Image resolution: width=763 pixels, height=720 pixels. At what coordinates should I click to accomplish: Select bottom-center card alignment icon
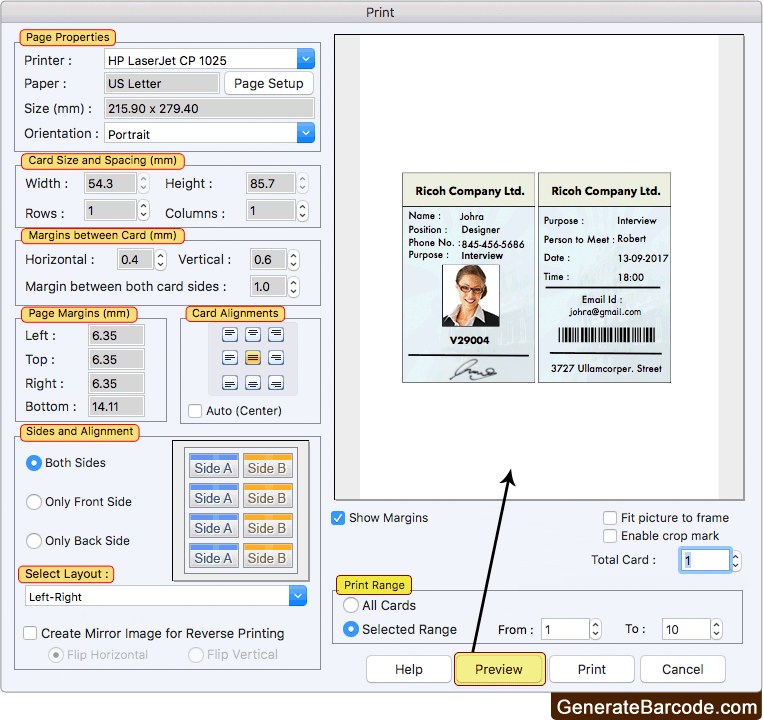tap(253, 383)
